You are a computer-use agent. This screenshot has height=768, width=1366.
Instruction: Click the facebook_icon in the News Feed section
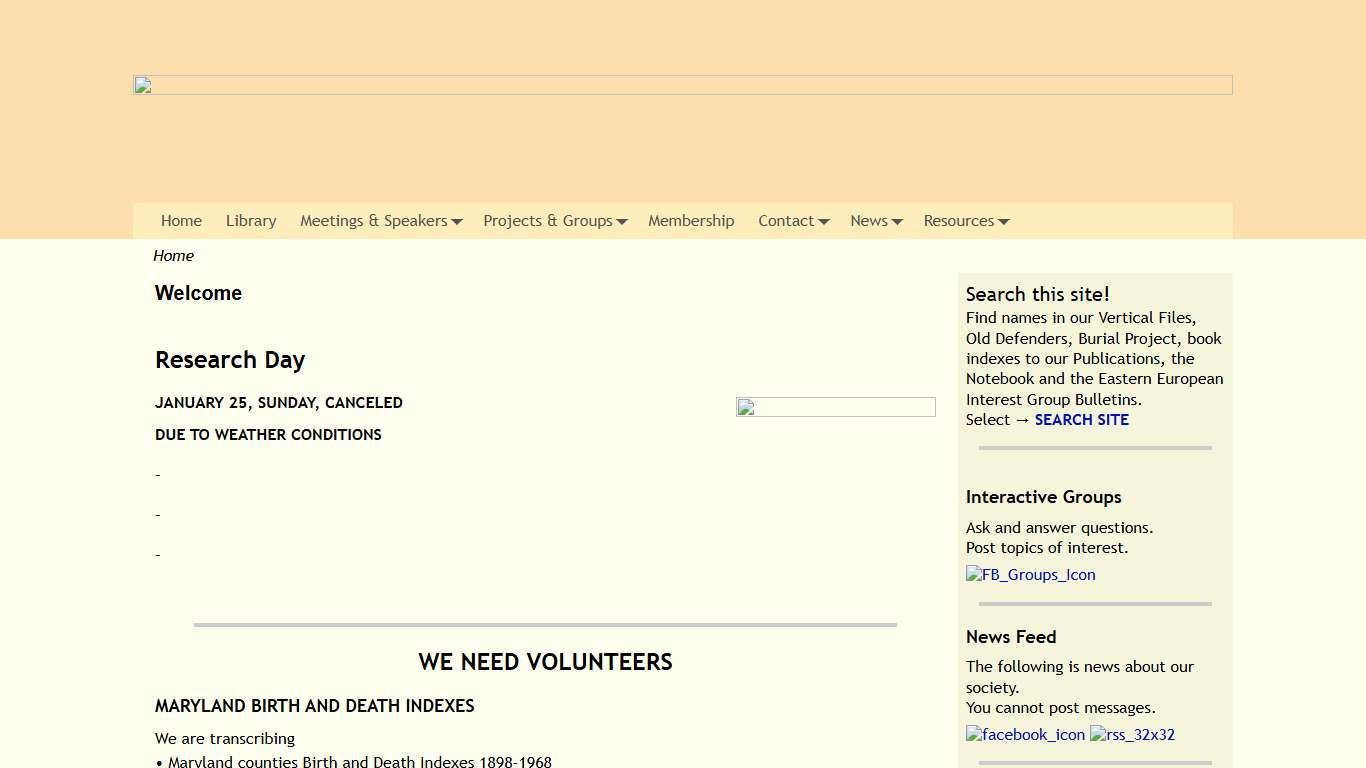[x=1025, y=734]
